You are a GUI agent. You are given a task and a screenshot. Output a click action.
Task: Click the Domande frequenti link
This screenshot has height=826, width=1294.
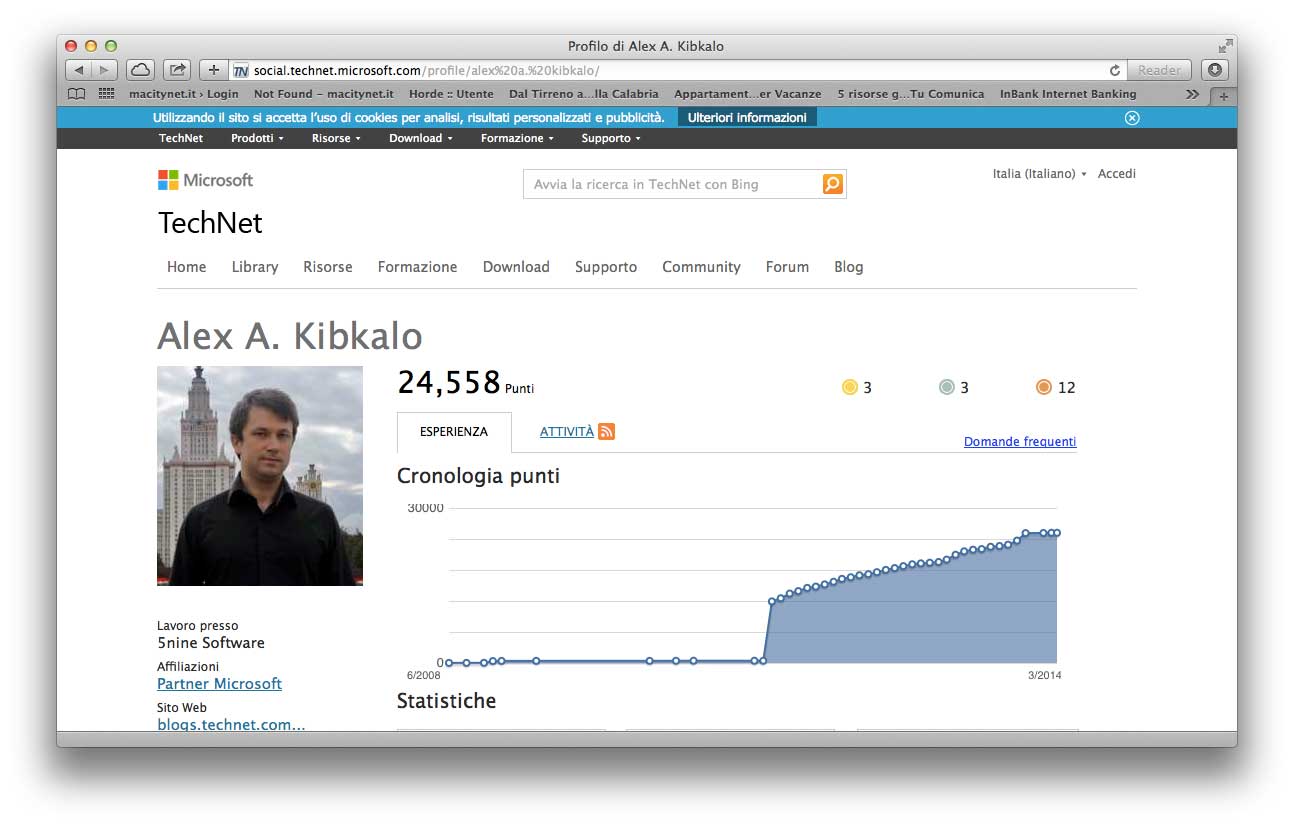(x=1020, y=442)
